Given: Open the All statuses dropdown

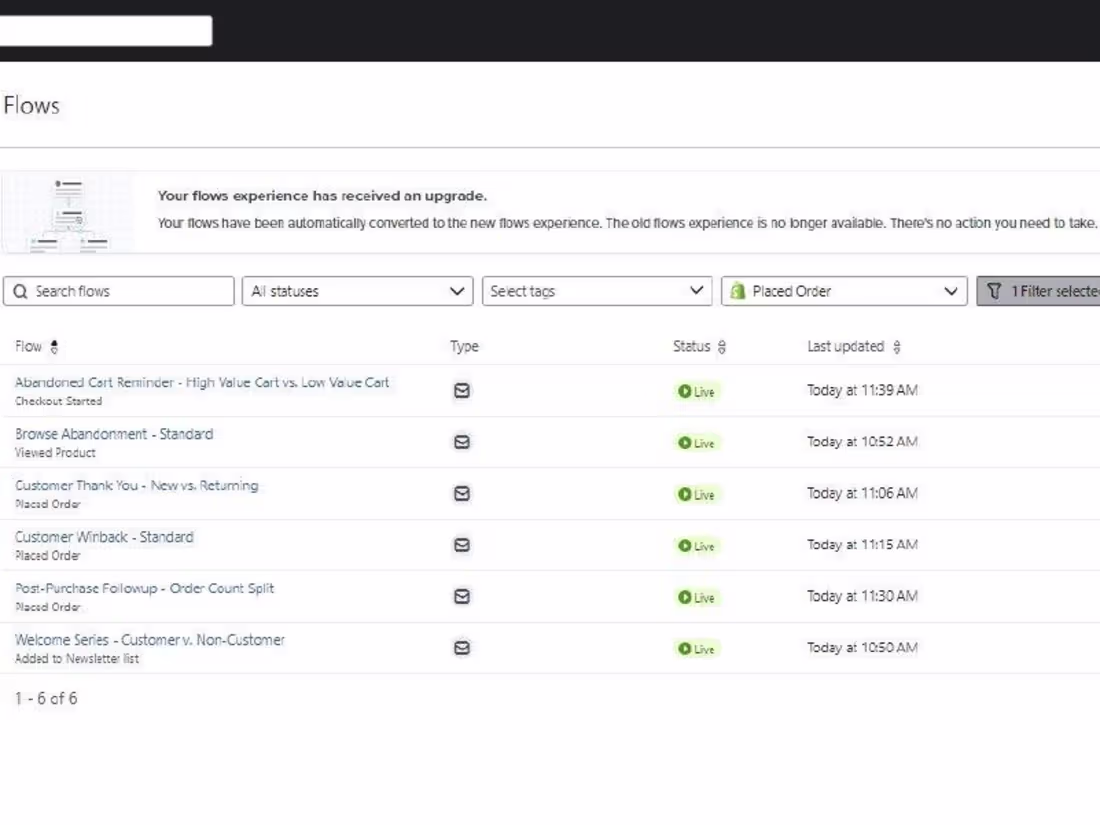Looking at the screenshot, I should coord(357,291).
